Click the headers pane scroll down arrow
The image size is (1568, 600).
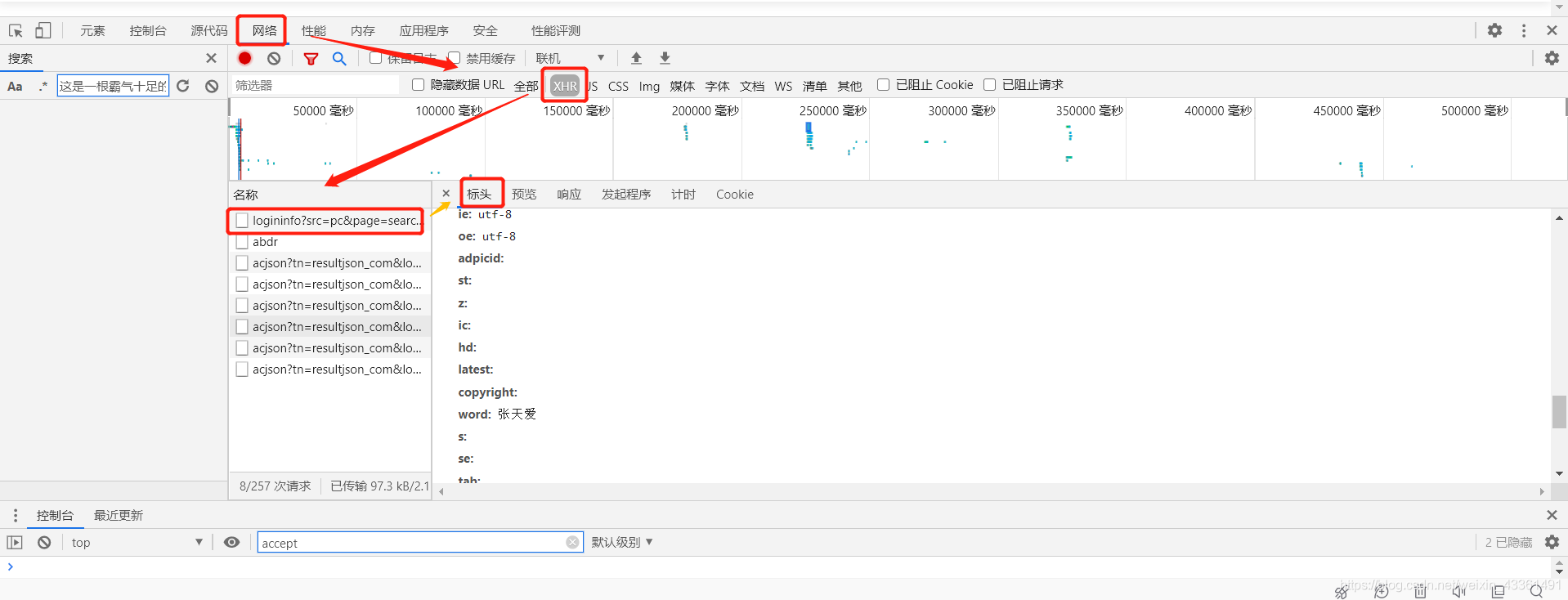tap(1559, 473)
